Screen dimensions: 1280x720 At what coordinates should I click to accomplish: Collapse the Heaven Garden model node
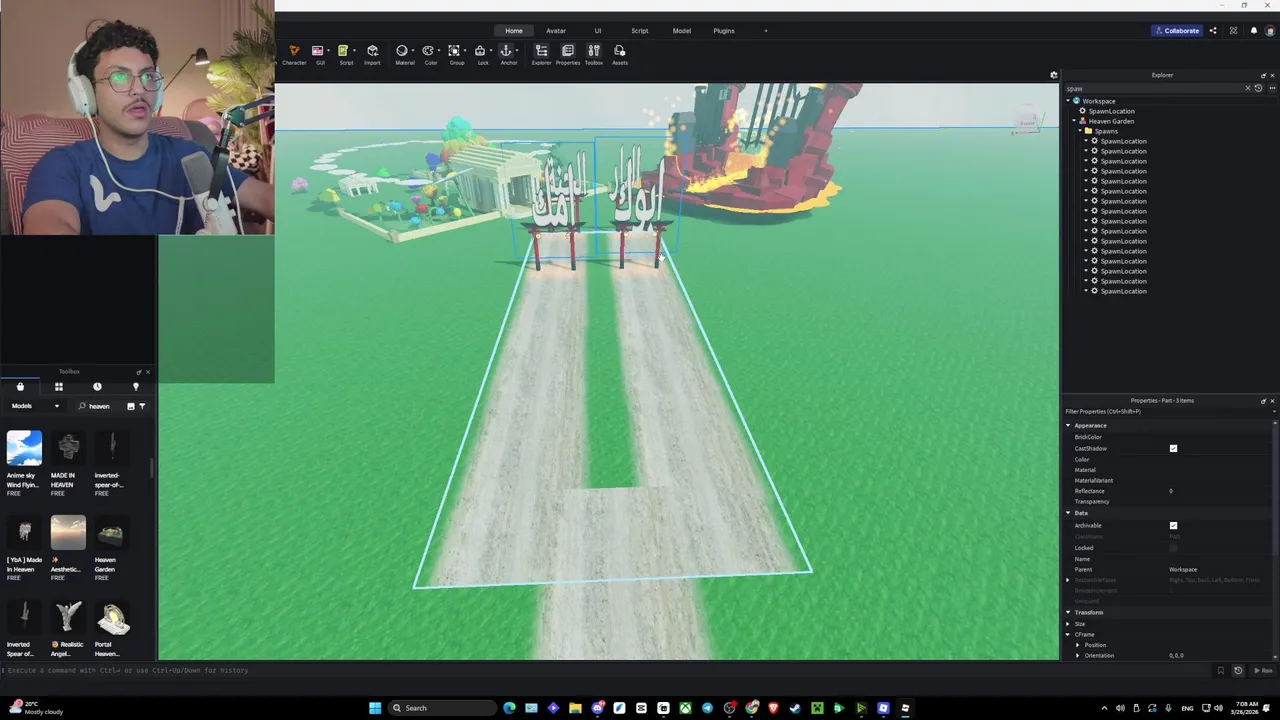pos(1075,121)
